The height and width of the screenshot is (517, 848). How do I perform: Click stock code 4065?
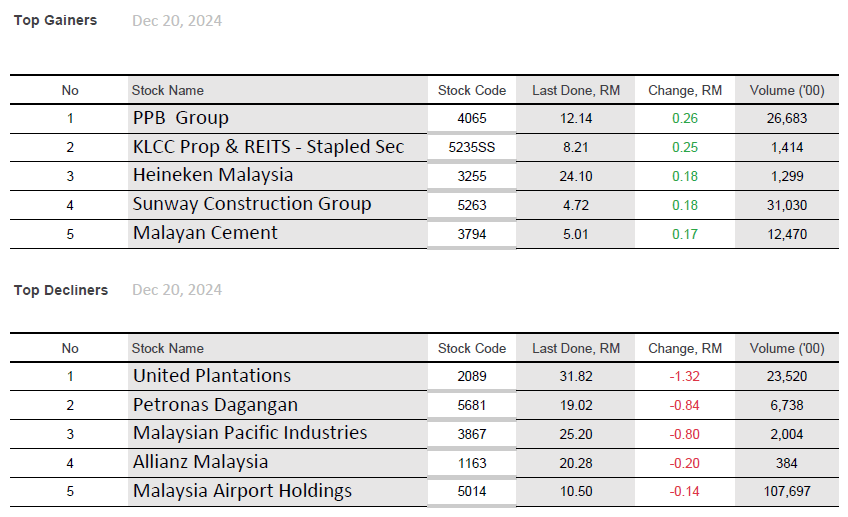click(472, 118)
